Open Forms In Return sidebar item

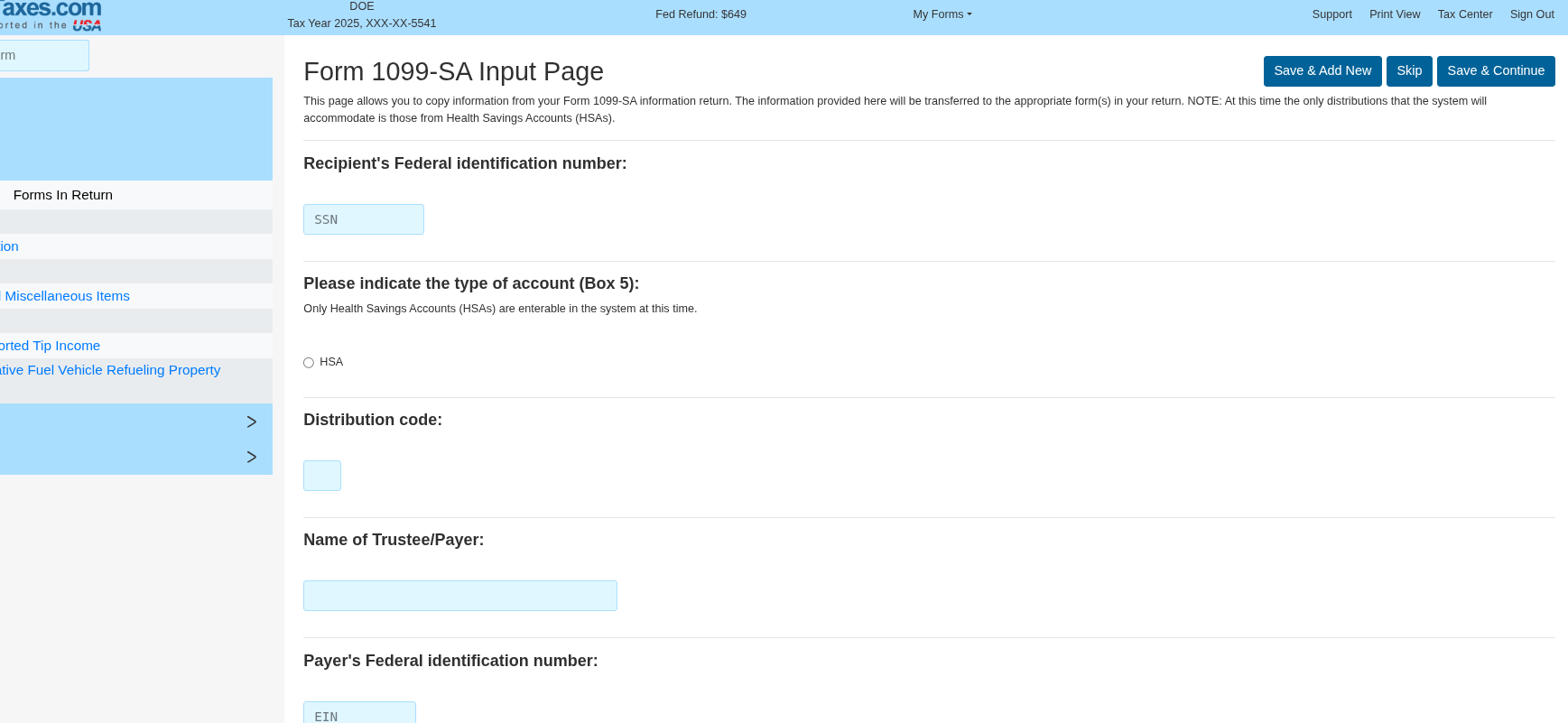tap(63, 195)
